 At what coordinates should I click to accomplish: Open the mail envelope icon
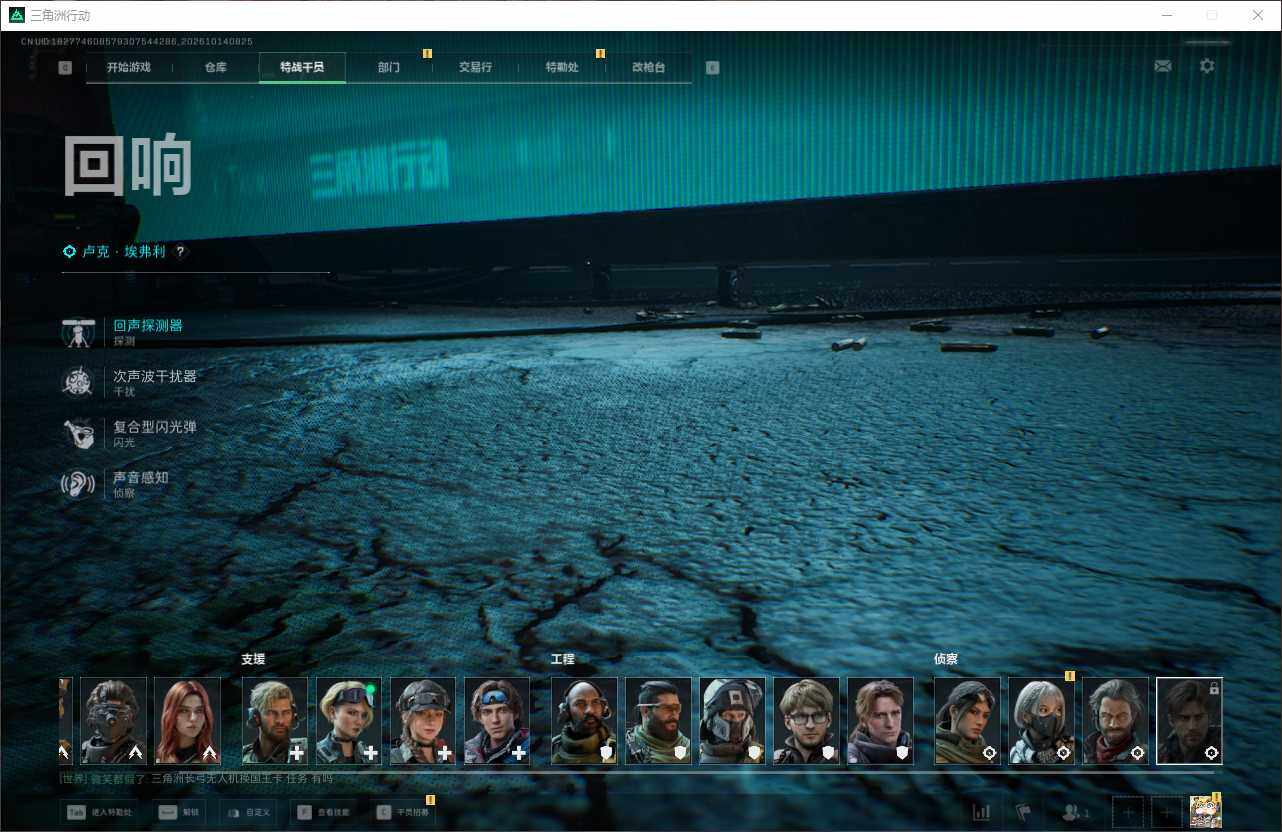click(x=1162, y=66)
